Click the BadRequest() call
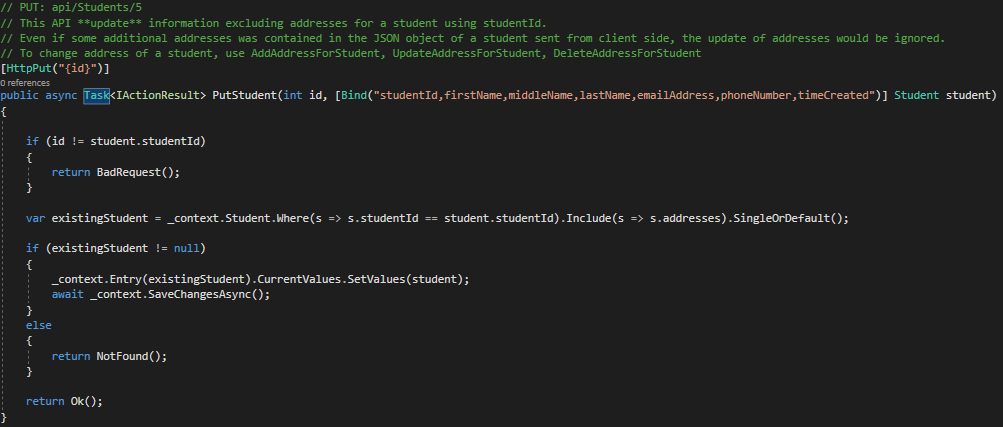1003x427 pixels. click(135, 172)
